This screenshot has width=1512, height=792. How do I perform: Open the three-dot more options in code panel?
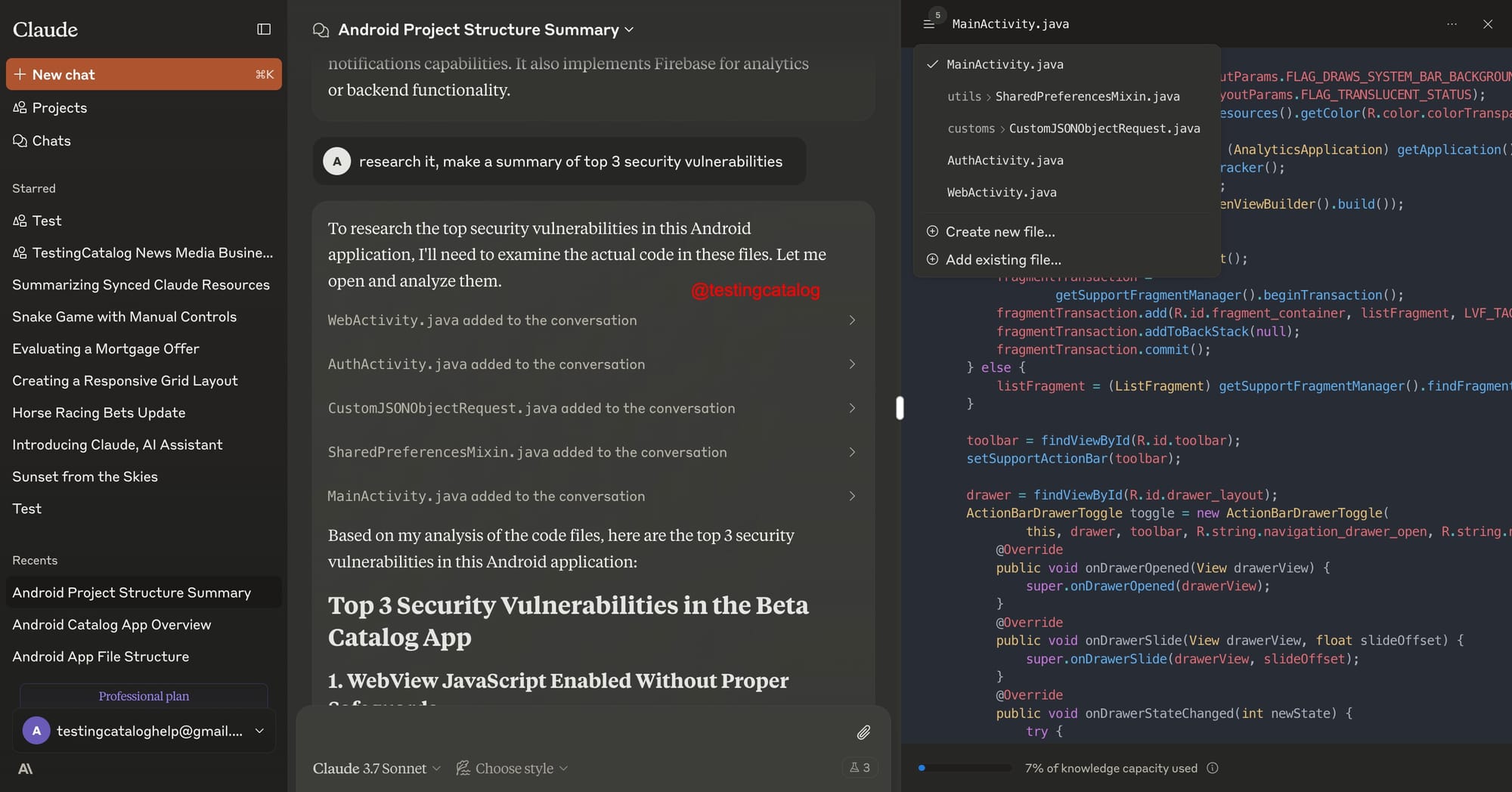(1452, 24)
